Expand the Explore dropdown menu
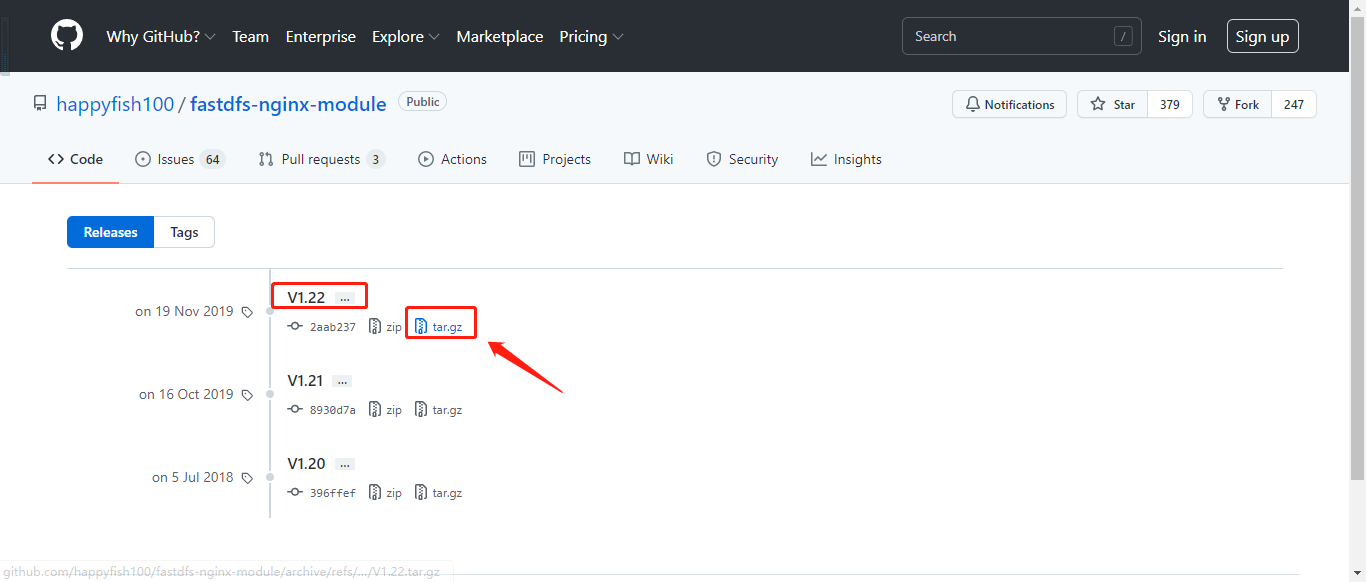Image resolution: width=1366 pixels, height=582 pixels. [406, 37]
